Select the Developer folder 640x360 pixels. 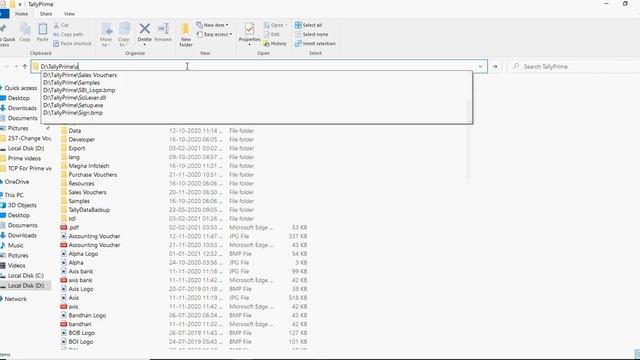pyautogui.click(x=81, y=140)
